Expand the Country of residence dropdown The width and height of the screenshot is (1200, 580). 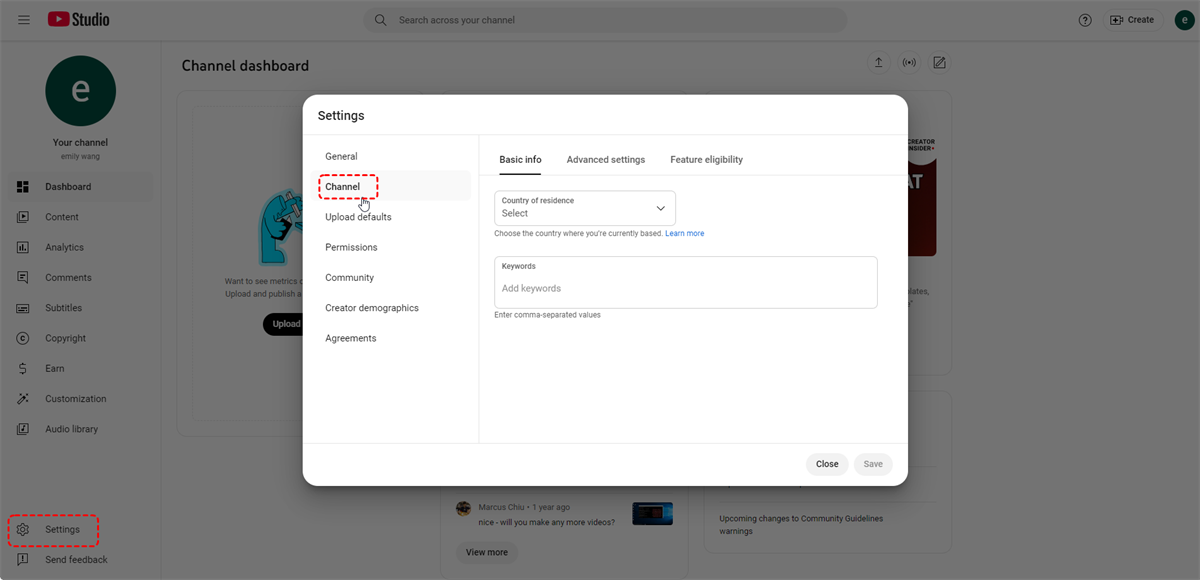point(585,208)
